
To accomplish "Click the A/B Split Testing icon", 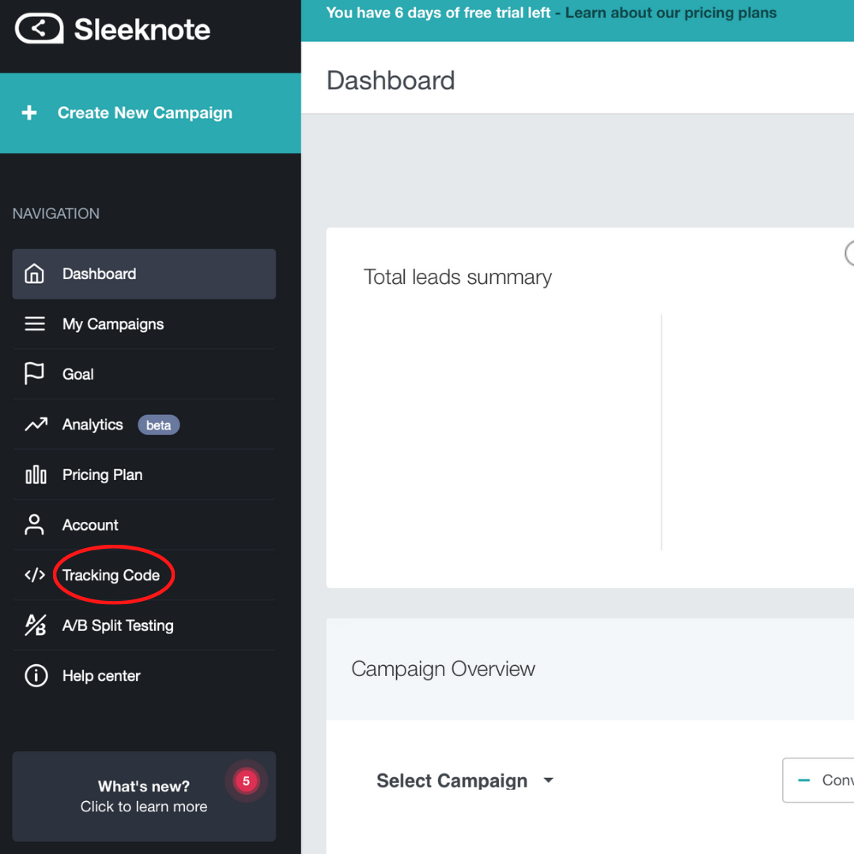I will 35,625.
